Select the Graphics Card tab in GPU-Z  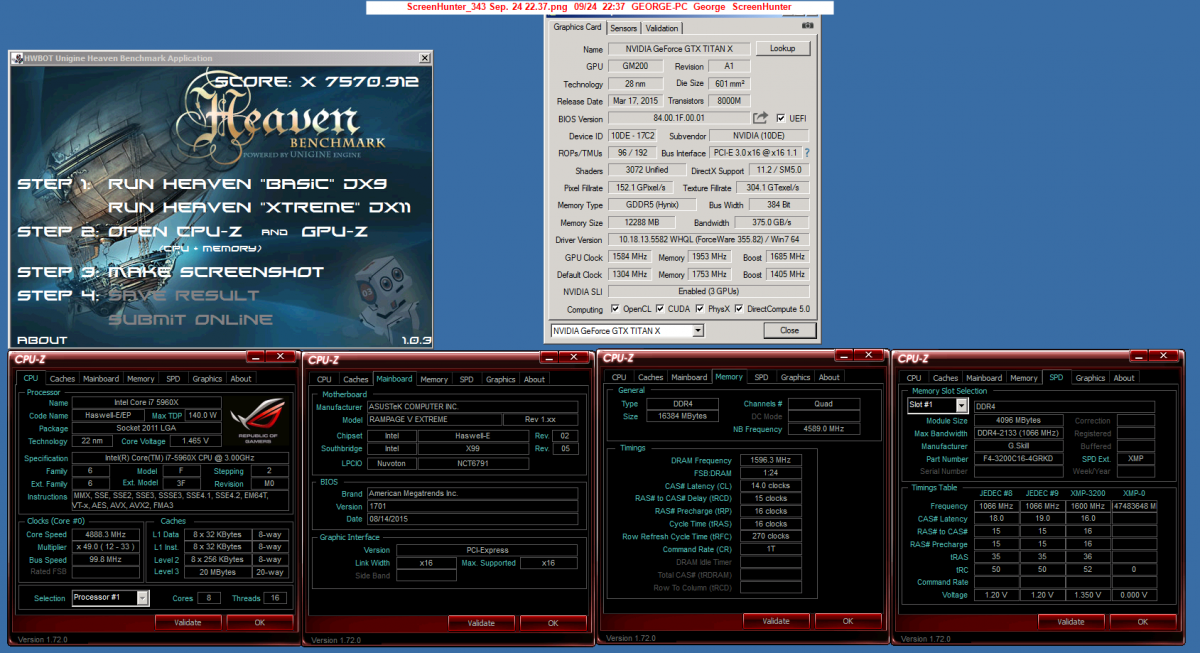(x=578, y=27)
